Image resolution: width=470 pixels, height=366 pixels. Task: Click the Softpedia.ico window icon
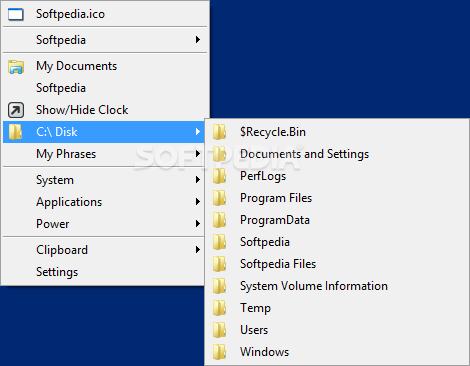[x=16, y=14]
